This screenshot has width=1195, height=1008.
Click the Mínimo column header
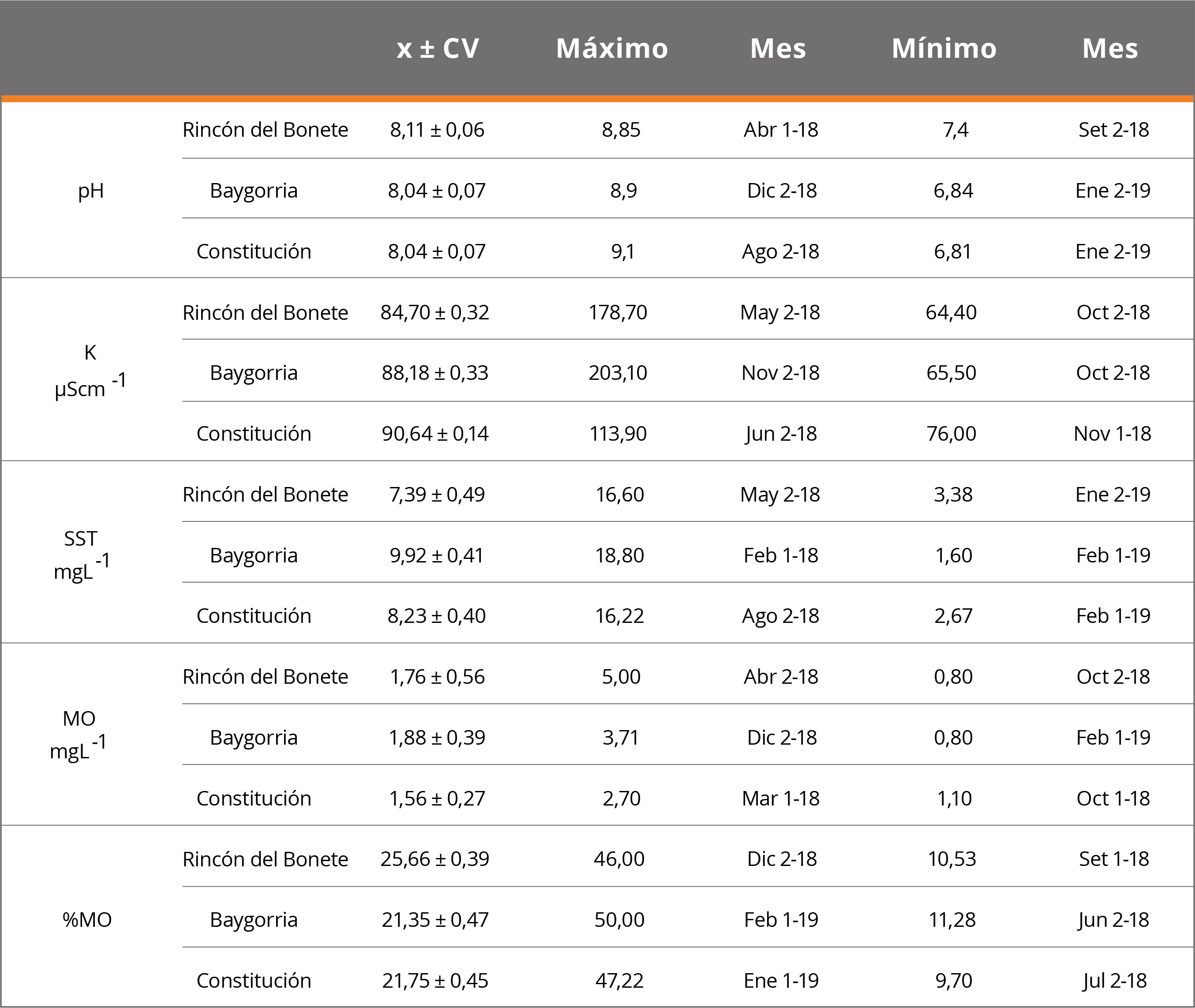tap(944, 49)
